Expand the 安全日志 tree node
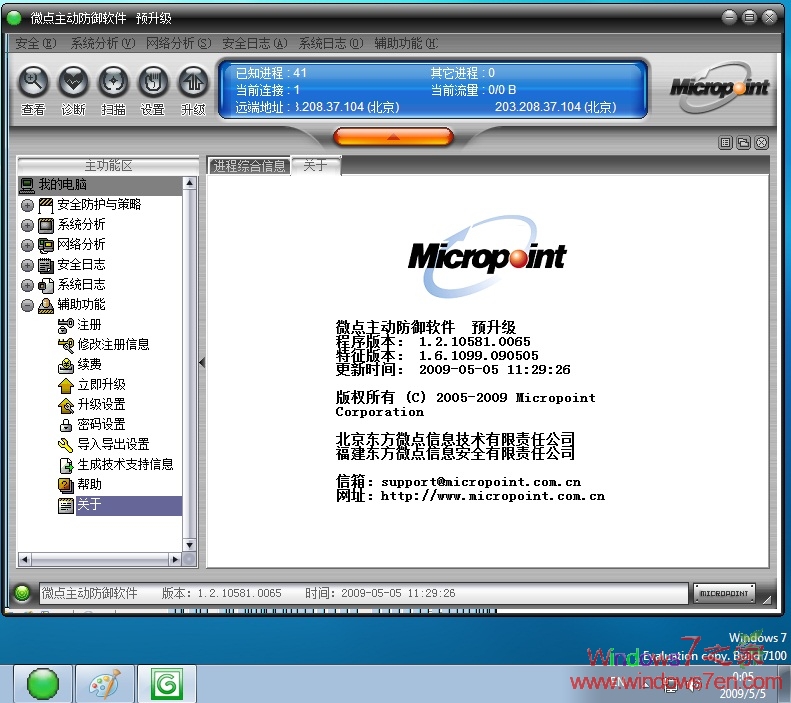This screenshot has height=703, width=791. point(27,265)
